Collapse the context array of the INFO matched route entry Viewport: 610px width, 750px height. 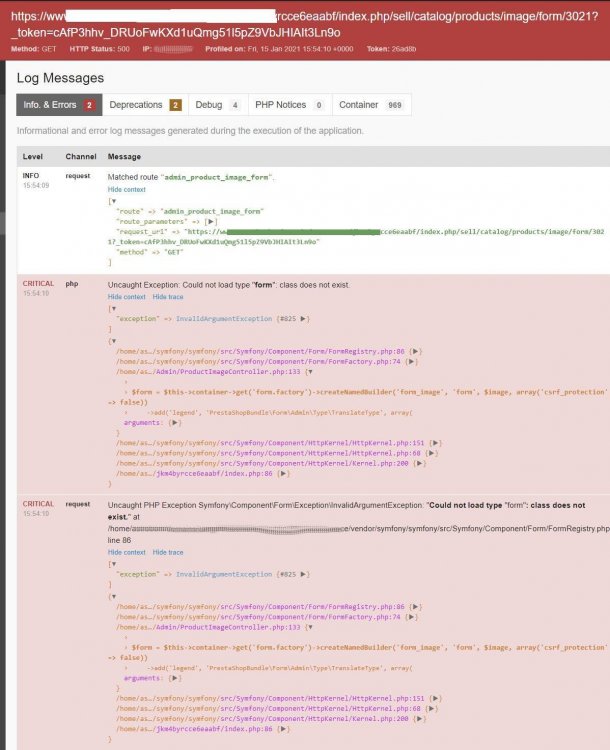(x=113, y=201)
